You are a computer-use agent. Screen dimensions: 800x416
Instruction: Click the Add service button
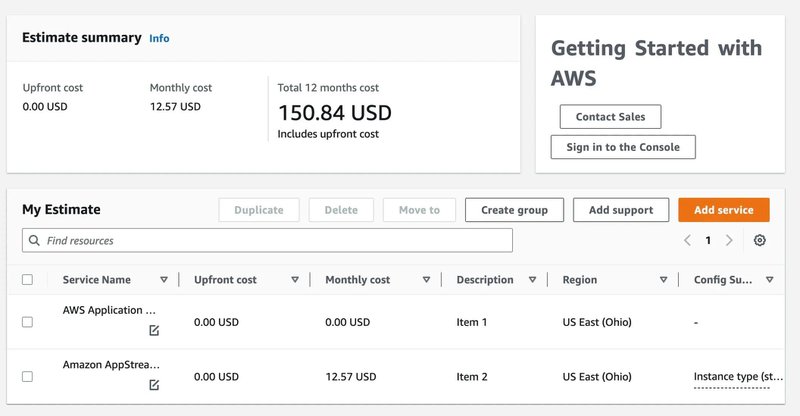coord(723,210)
